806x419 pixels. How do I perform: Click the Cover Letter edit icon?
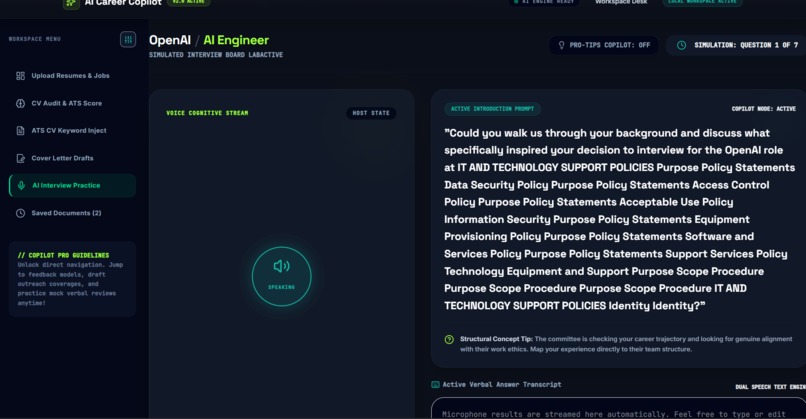tap(21, 158)
